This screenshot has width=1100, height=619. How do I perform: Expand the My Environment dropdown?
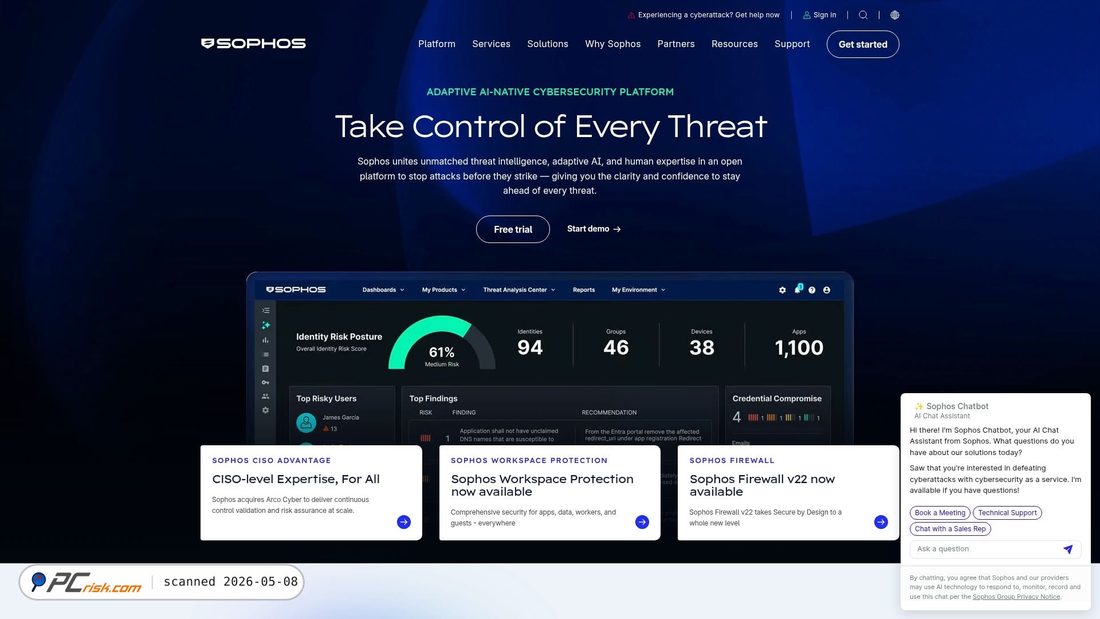638,290
